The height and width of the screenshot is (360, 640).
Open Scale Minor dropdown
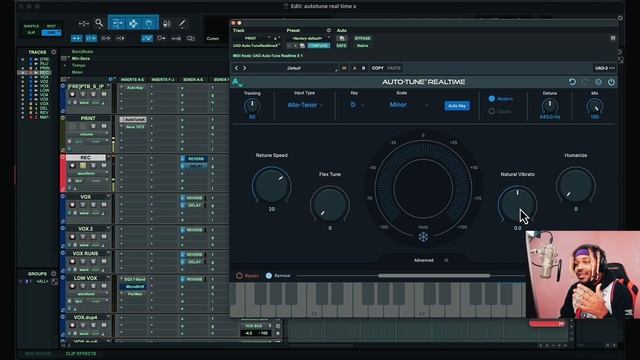pos(408,105)
